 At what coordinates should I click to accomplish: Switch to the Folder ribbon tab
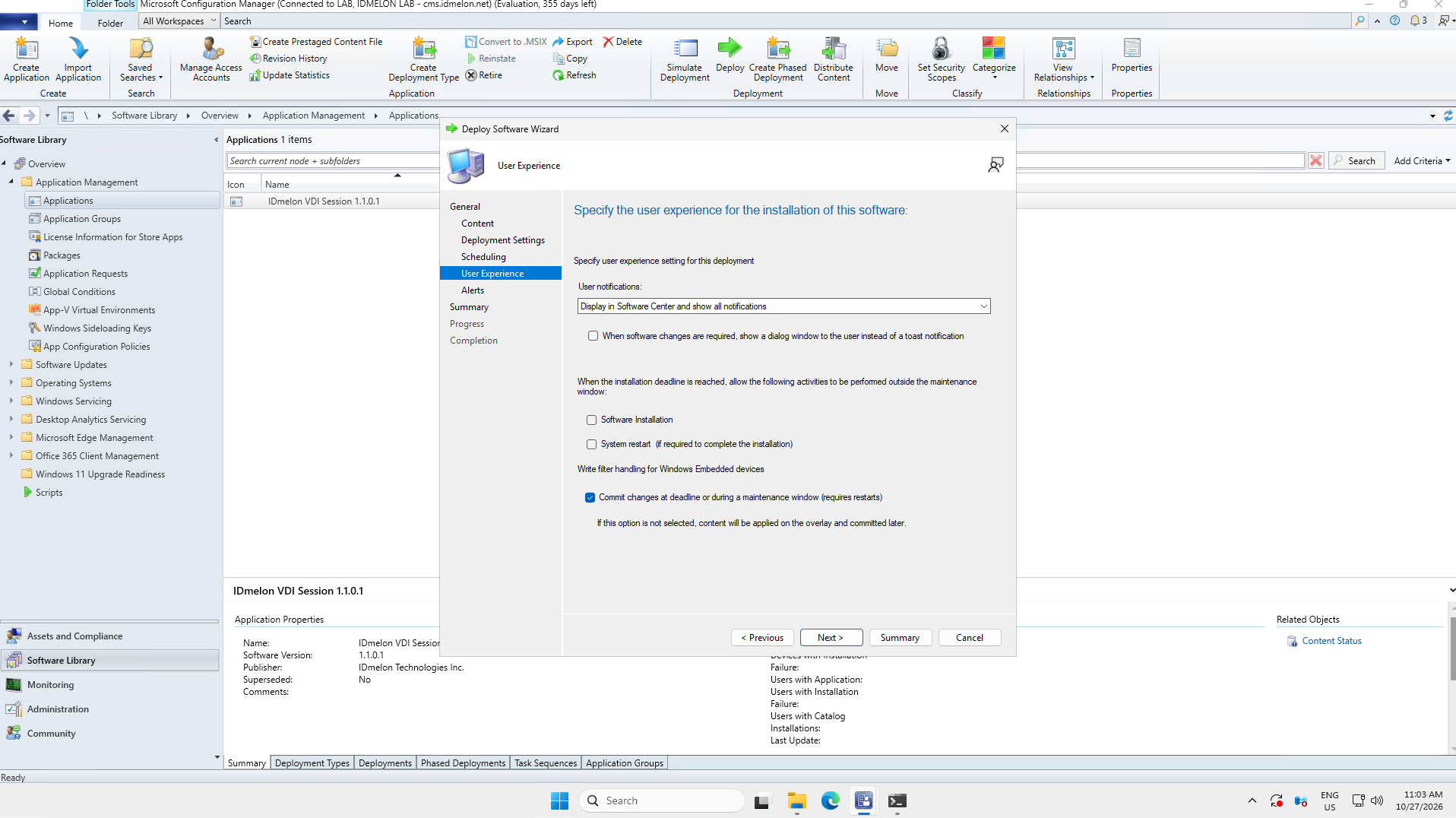pyautogui.click(x=110, y=23)
